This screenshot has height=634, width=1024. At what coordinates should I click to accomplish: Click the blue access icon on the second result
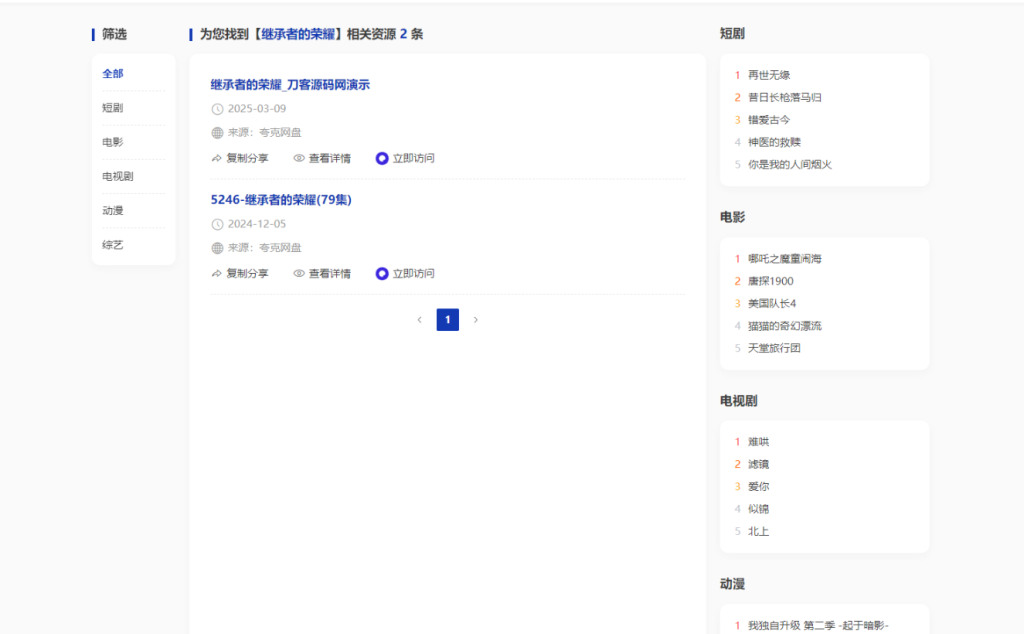tap(380, 273)
